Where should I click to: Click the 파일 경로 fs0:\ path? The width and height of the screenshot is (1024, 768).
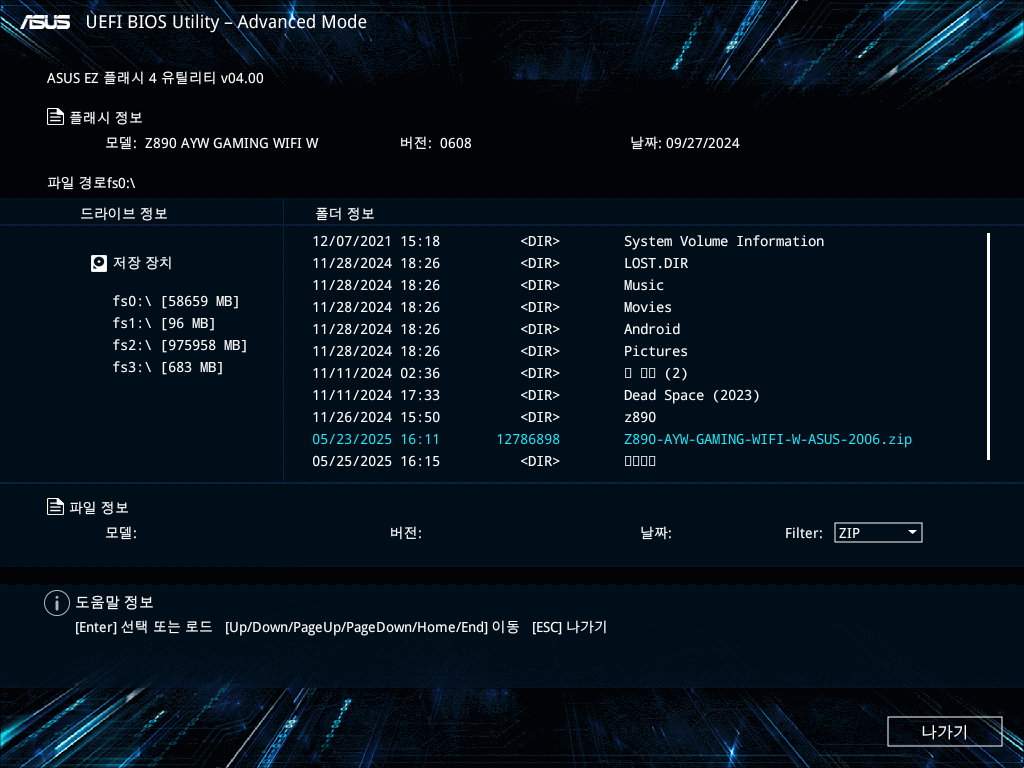coord(91,183)
